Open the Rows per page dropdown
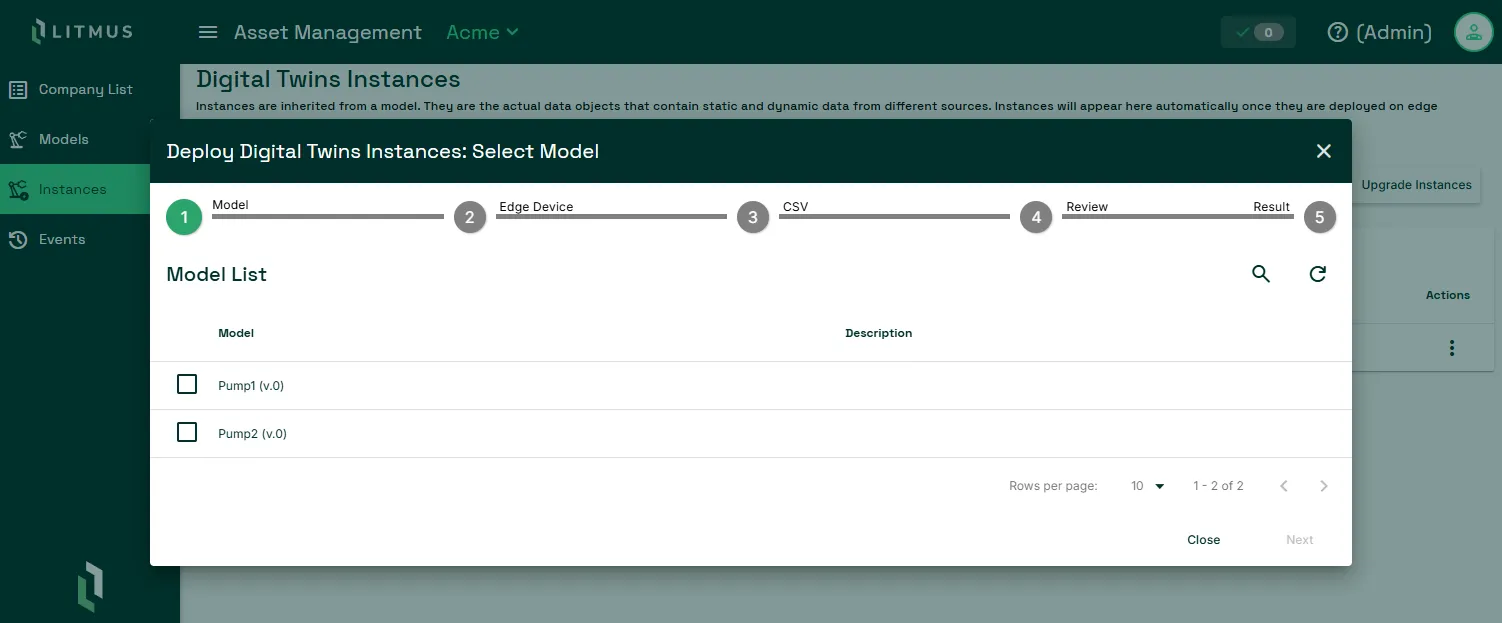 point(1148,486)
